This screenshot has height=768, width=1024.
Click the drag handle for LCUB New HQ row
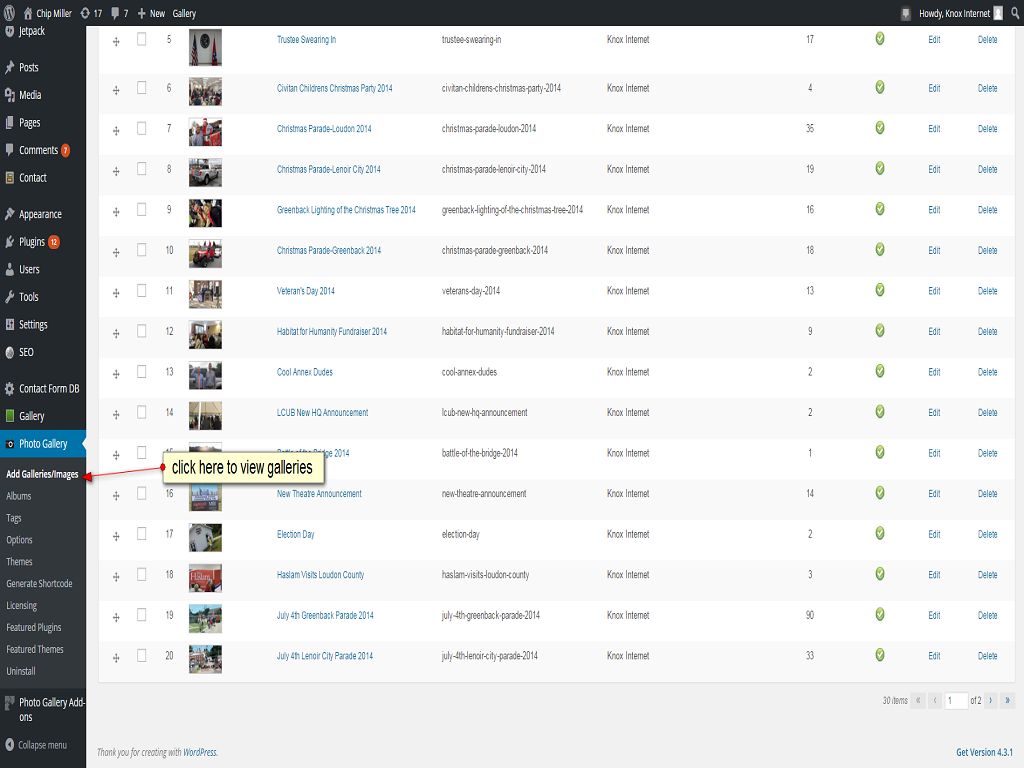[x=116, y=415]
